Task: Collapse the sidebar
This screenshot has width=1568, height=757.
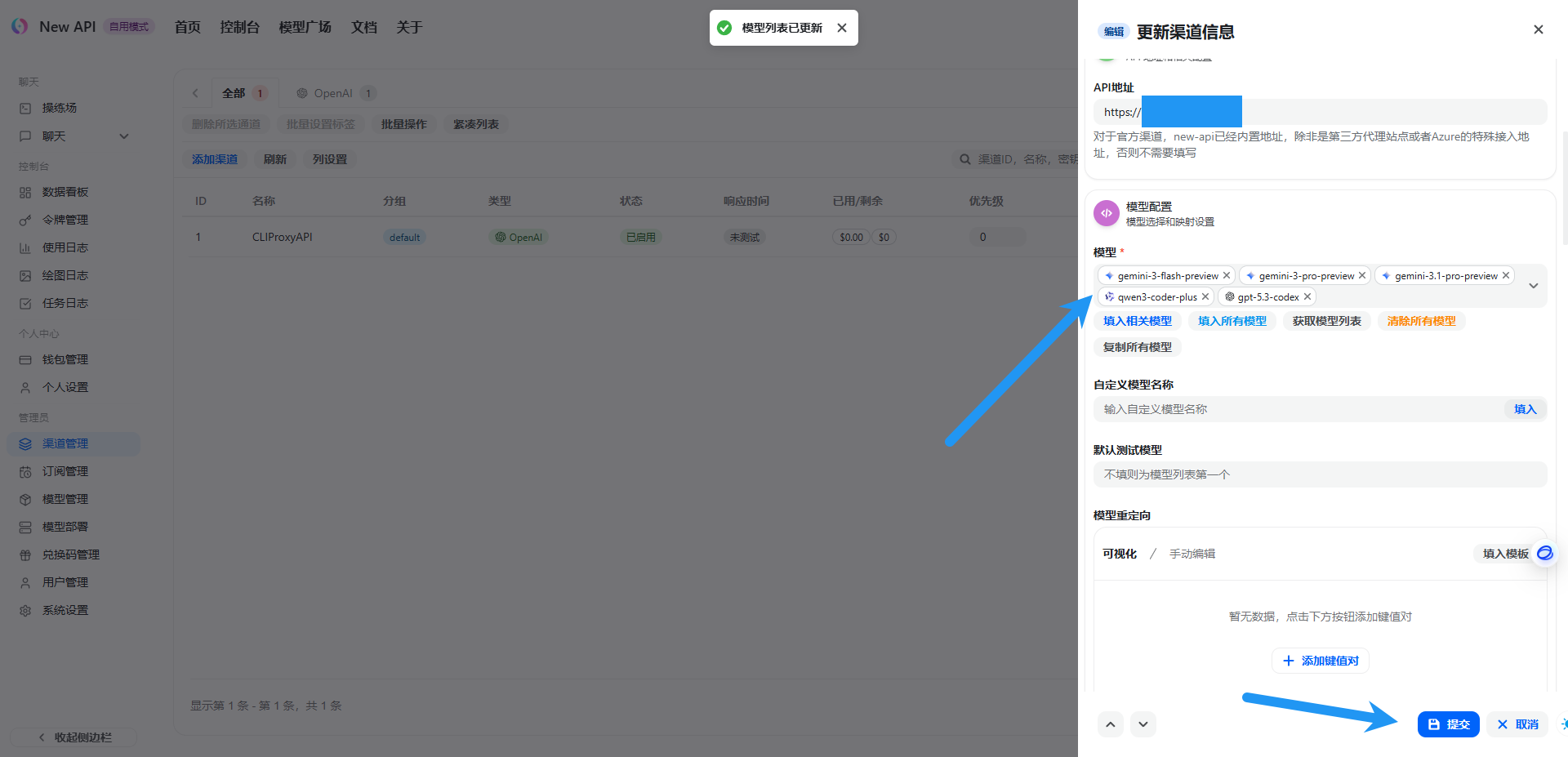Action: 74,737
